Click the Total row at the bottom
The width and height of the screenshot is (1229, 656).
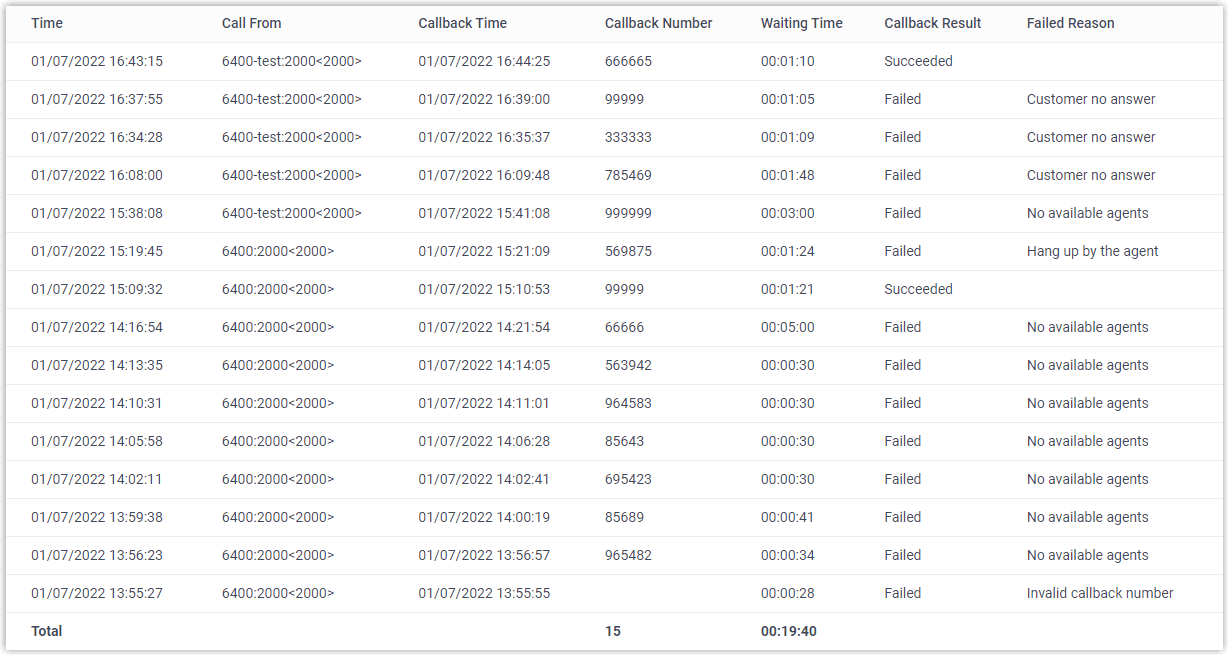[47, 631]
